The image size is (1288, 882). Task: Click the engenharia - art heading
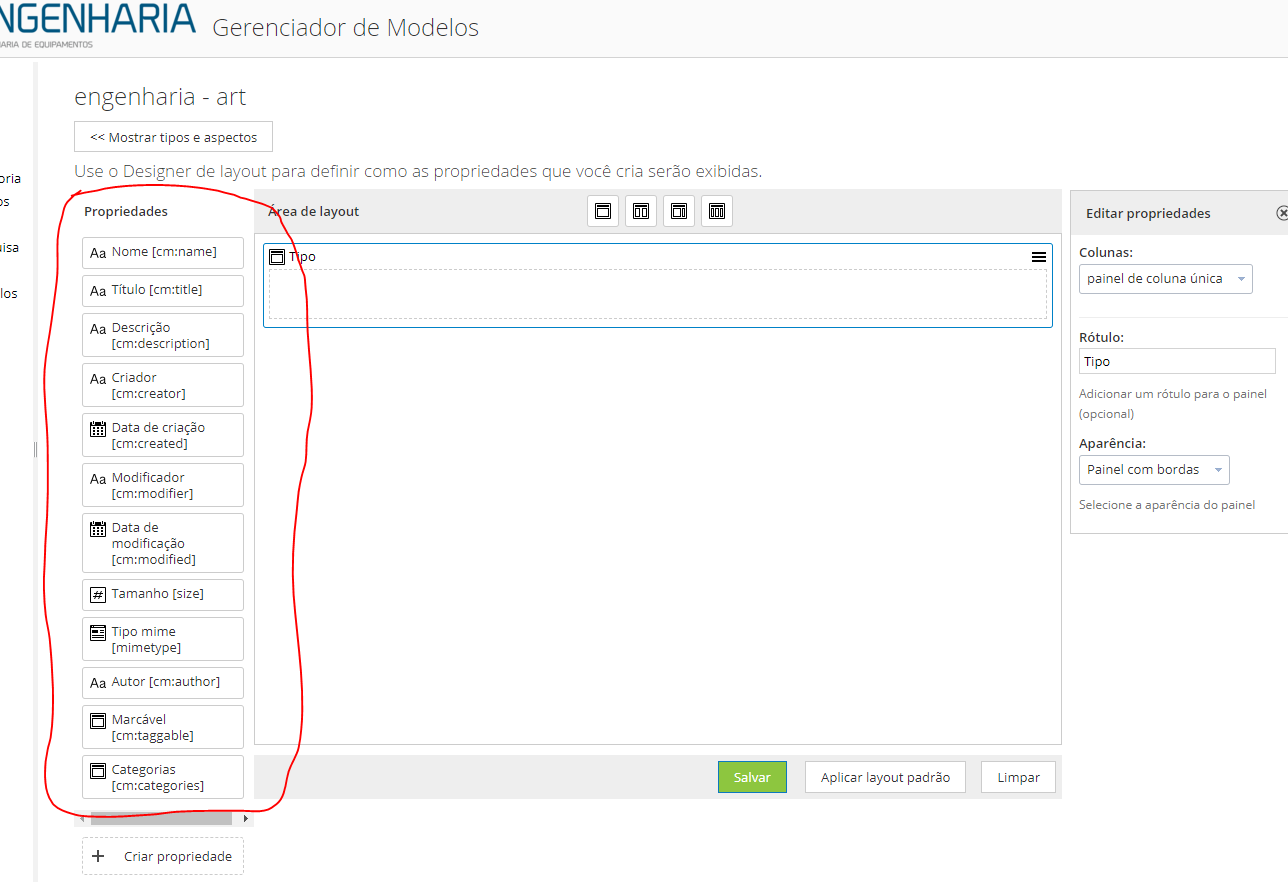click(x=160, y=97)
